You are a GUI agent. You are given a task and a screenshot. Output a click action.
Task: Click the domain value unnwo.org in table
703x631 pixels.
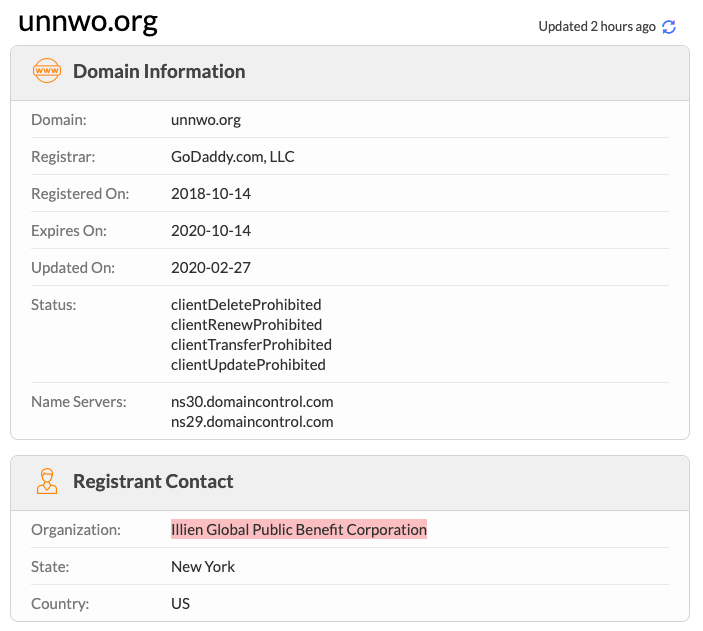click(206, 119)
